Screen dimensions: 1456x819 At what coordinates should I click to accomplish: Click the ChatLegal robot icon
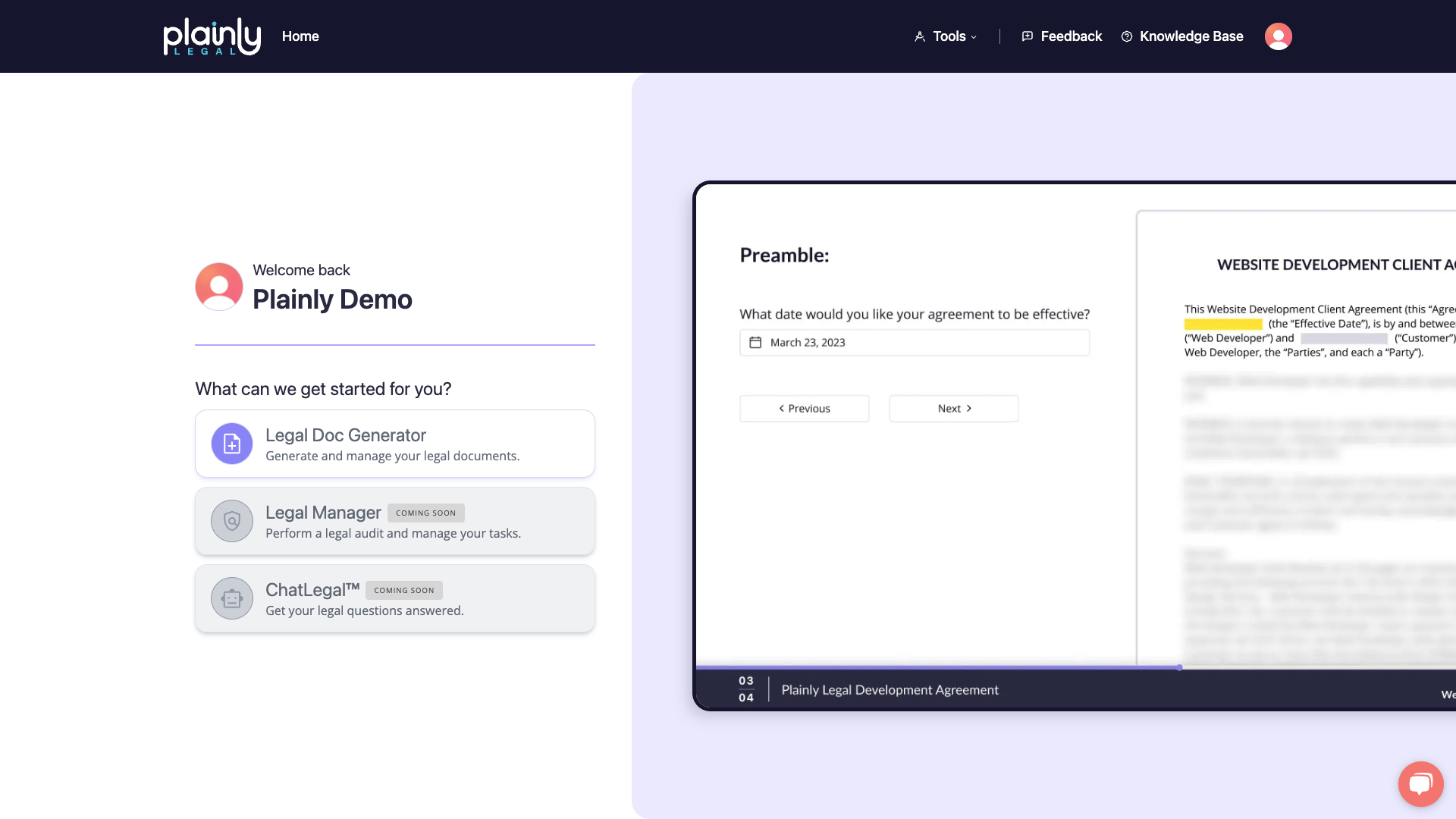232,598
